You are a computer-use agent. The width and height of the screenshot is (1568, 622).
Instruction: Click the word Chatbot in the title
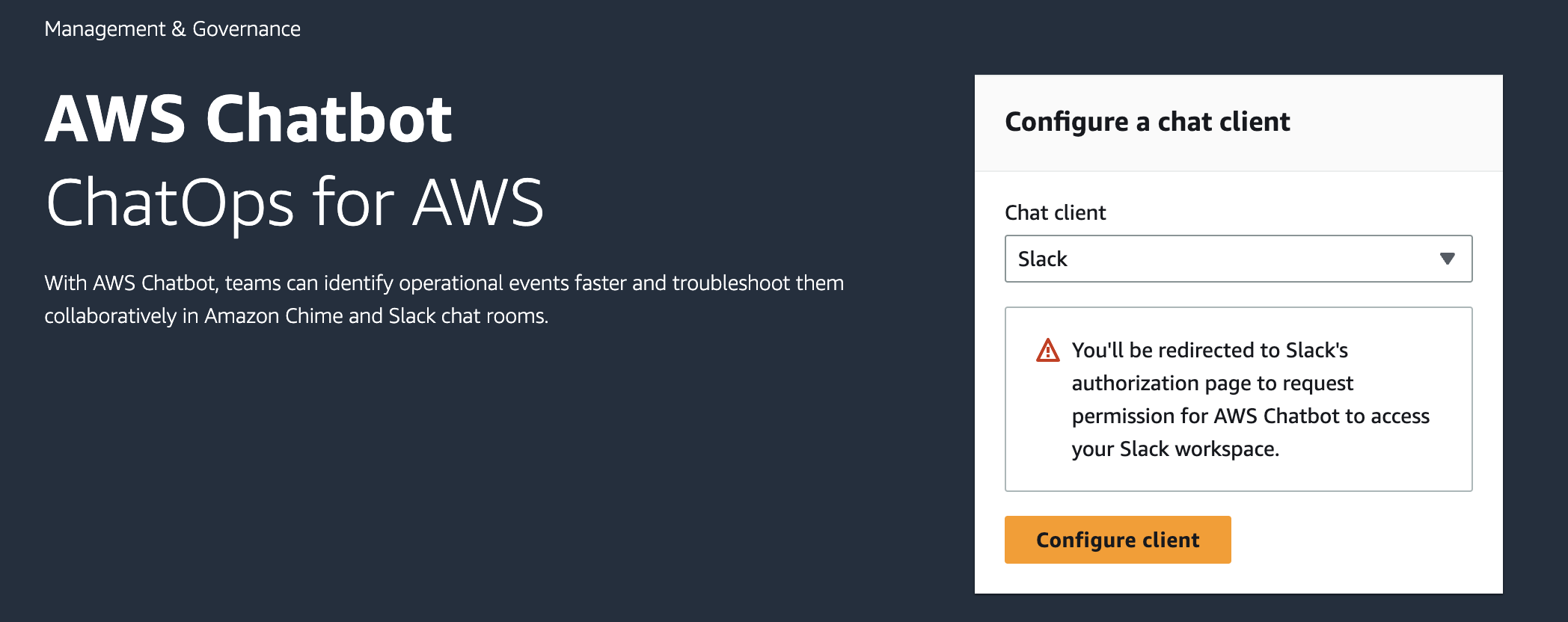(x=328, y=119)
